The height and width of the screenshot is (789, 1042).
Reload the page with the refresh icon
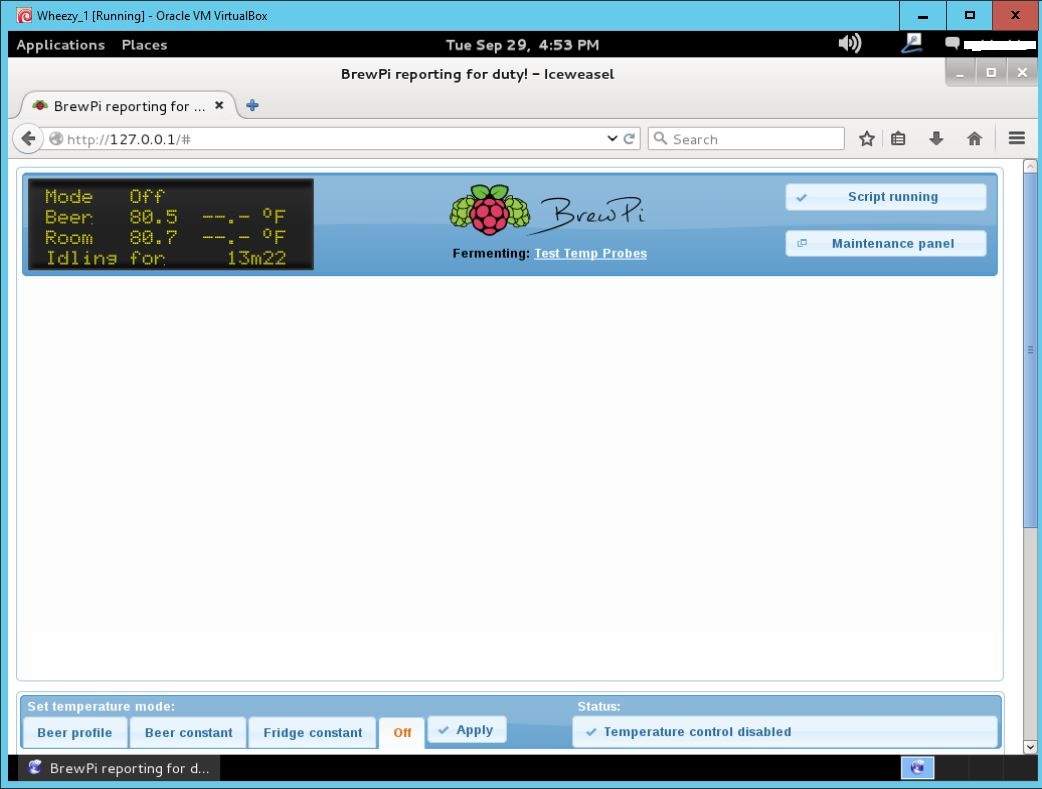(629, 138)
